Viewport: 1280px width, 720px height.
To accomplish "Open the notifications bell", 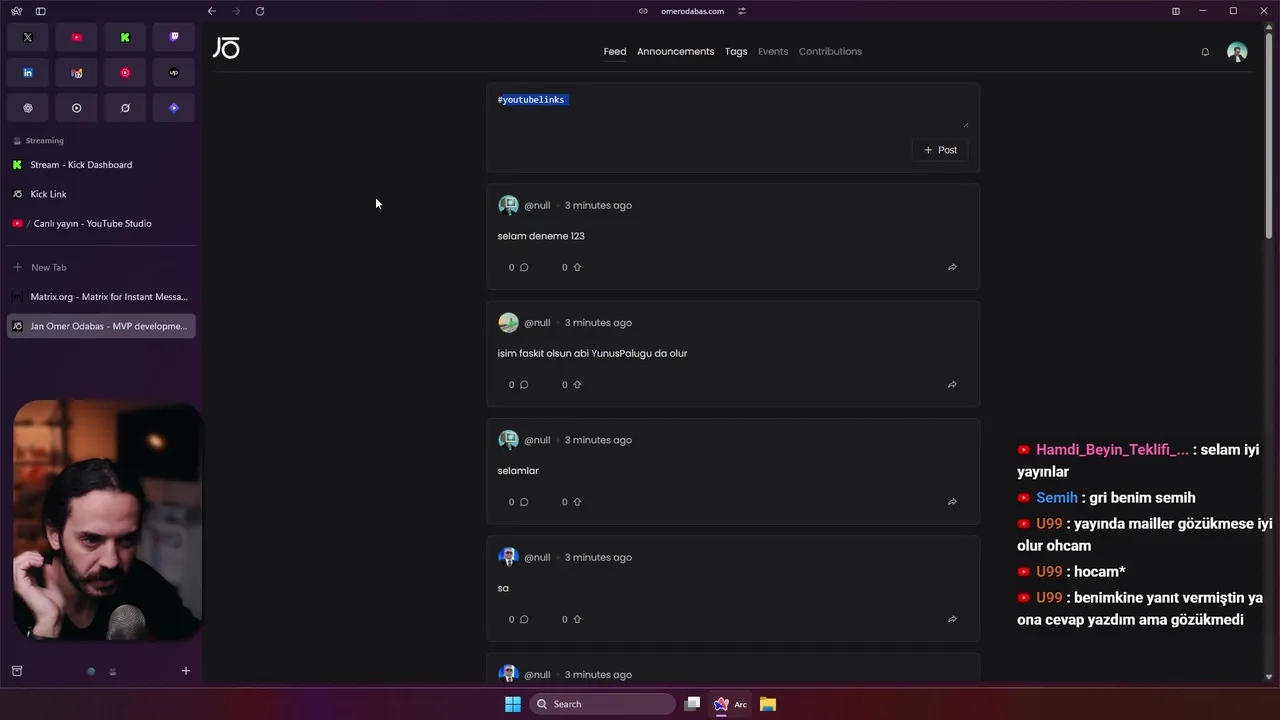I will (x=1205, y=52).
